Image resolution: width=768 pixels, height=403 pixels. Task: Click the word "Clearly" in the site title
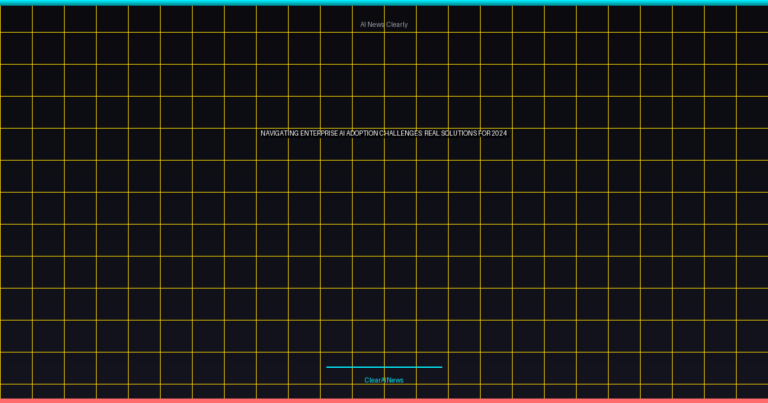coord(397,24)
